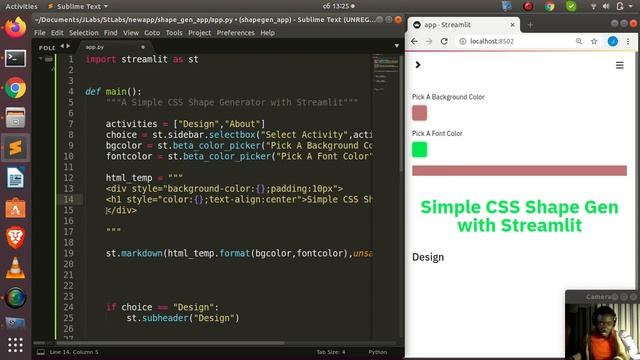Open the Project menu
Viewport: 640px width, 360px height.
tap(200, 33)
